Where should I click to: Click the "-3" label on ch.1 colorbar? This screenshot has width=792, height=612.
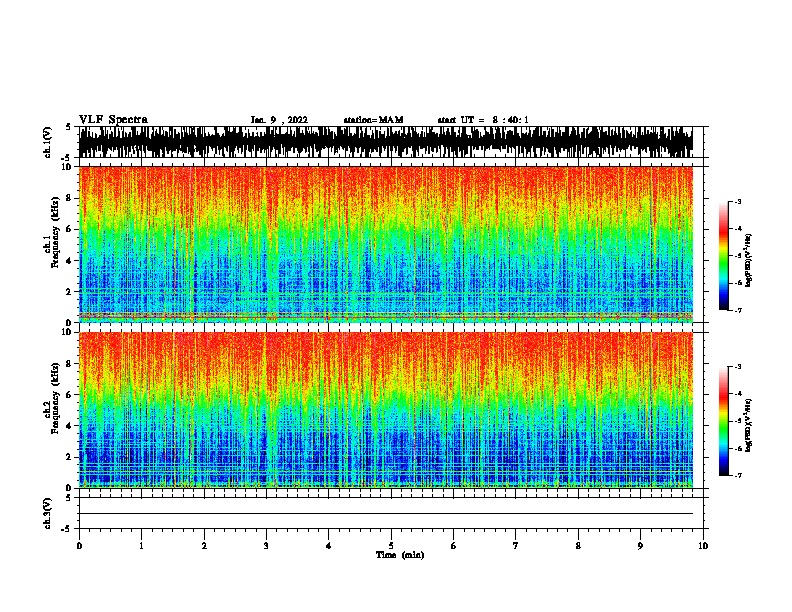pos(738,202)
